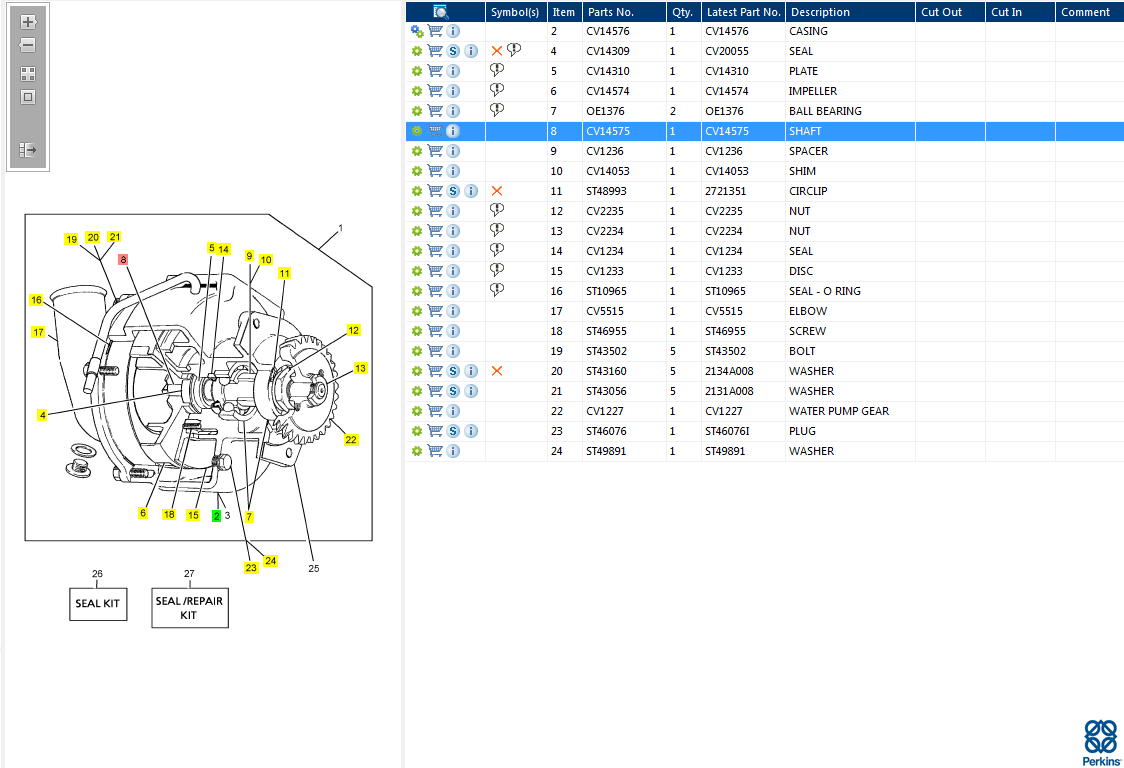
Task: Click the green callout 2 on diagram
Action: pos(216,516)
